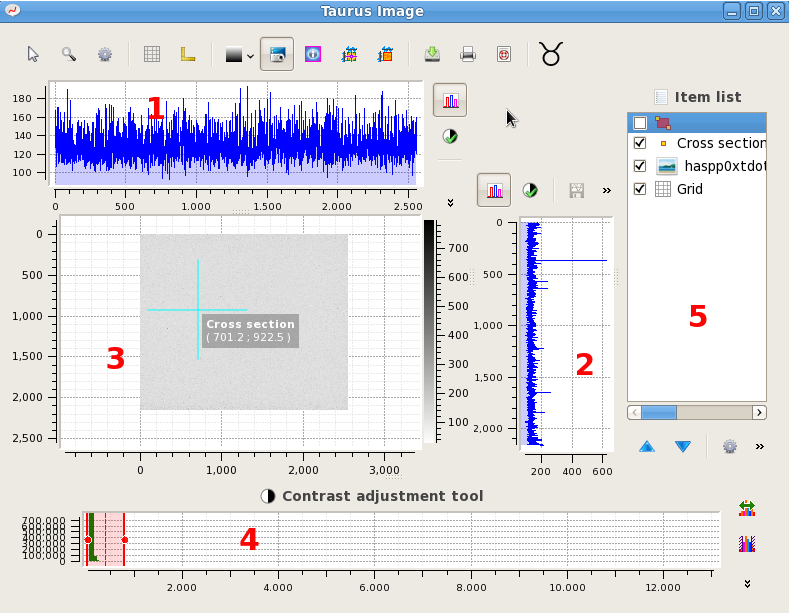Toggle histogram button above vertical cross-section plot
This screenshot has height=613, width=790.
click(494, 190)
